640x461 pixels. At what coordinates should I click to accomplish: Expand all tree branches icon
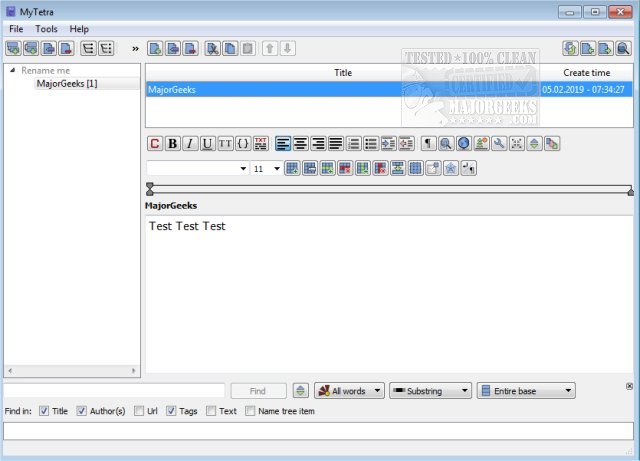[88, 49]
